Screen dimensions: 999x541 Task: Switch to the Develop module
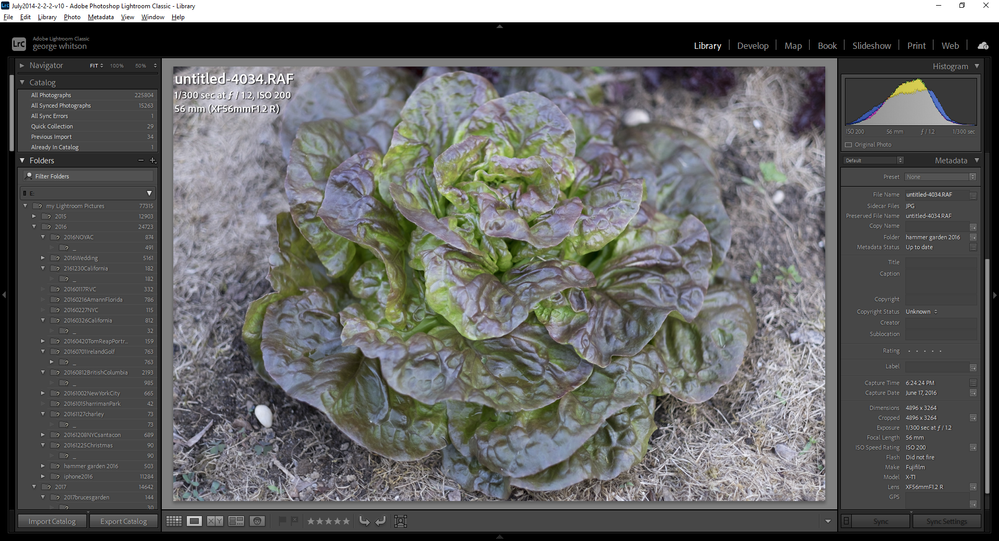coord(752,46)
